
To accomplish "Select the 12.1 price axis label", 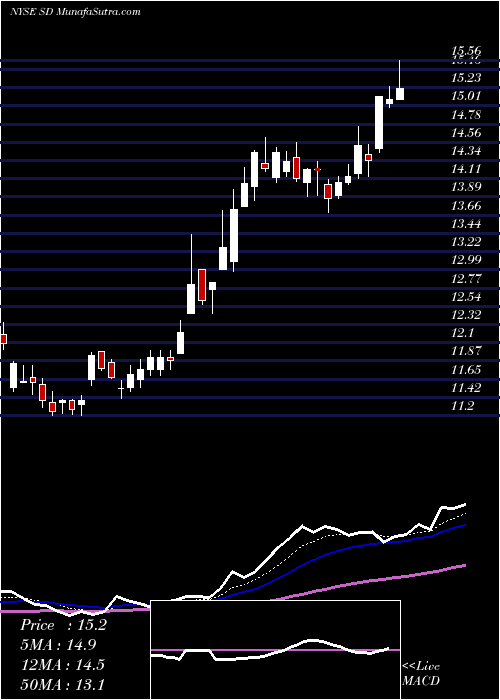I will (463, 333).
